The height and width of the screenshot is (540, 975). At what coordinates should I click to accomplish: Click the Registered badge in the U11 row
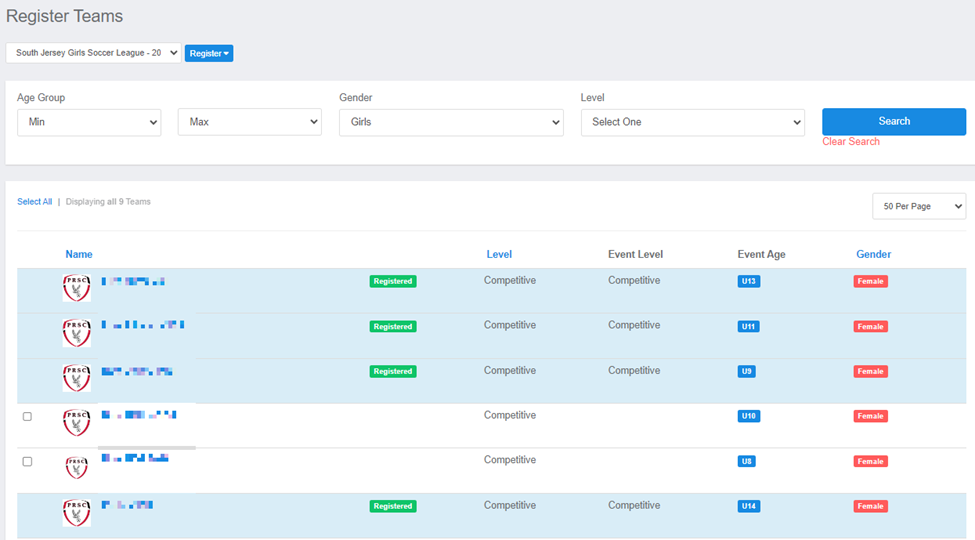tap(393, 327)
